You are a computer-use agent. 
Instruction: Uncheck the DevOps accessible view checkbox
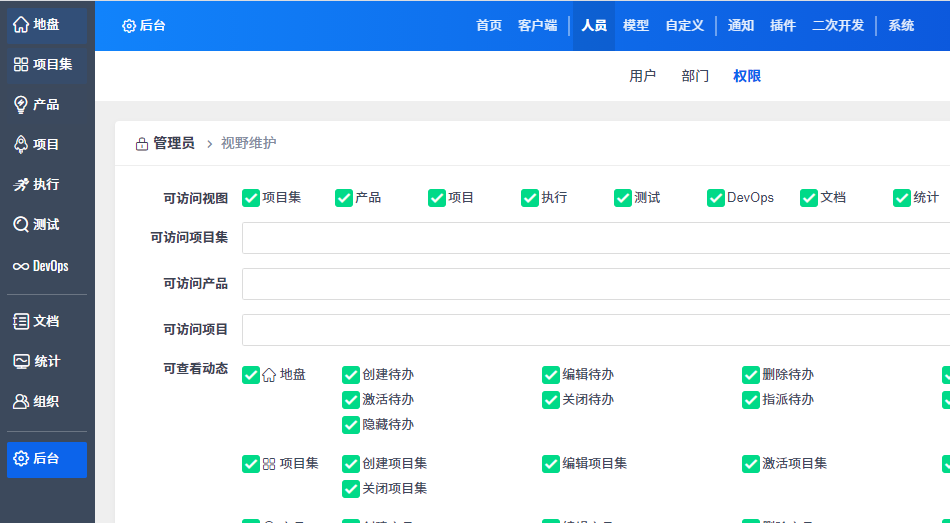716,198
